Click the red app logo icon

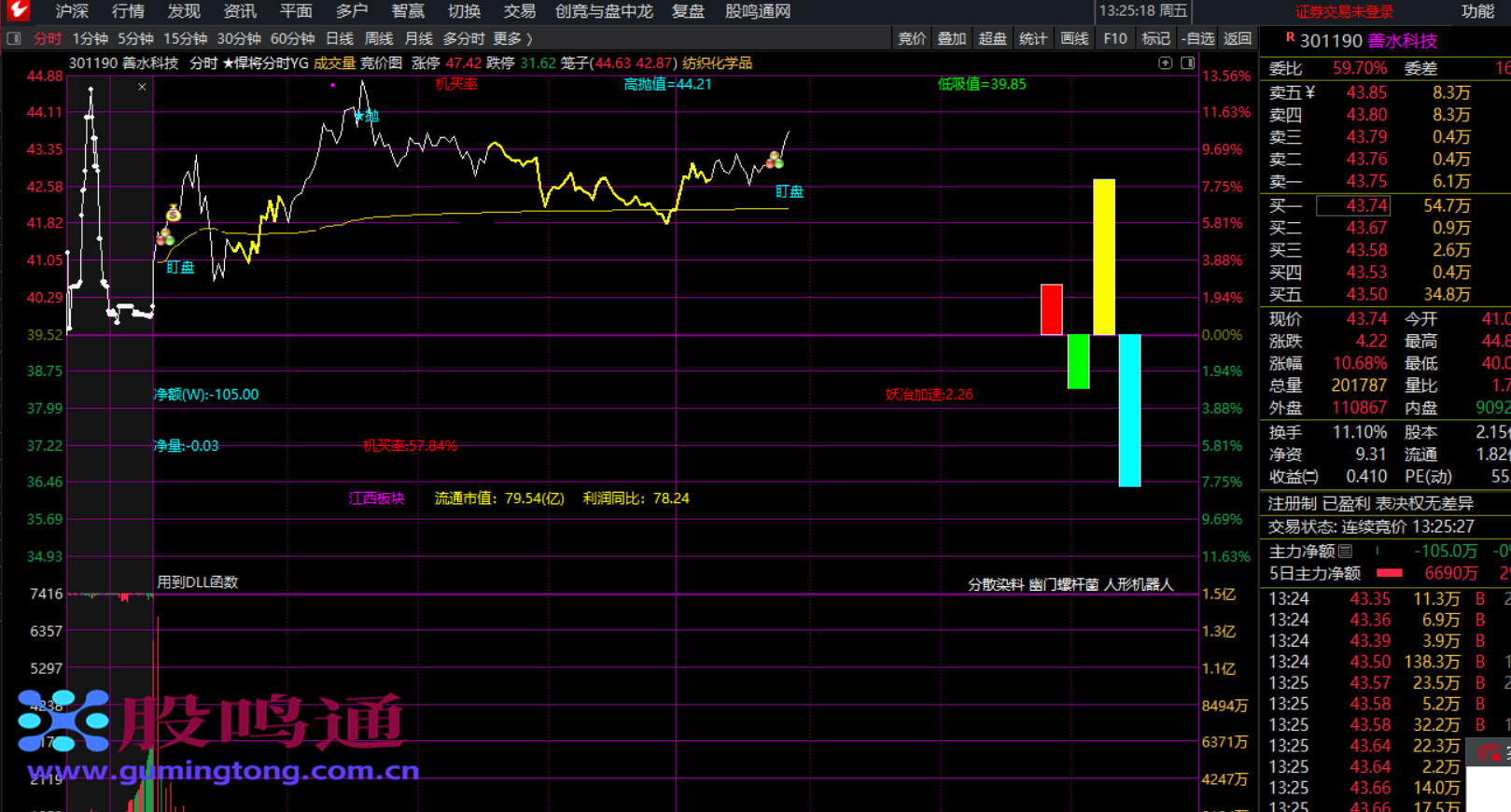[18, 10]
